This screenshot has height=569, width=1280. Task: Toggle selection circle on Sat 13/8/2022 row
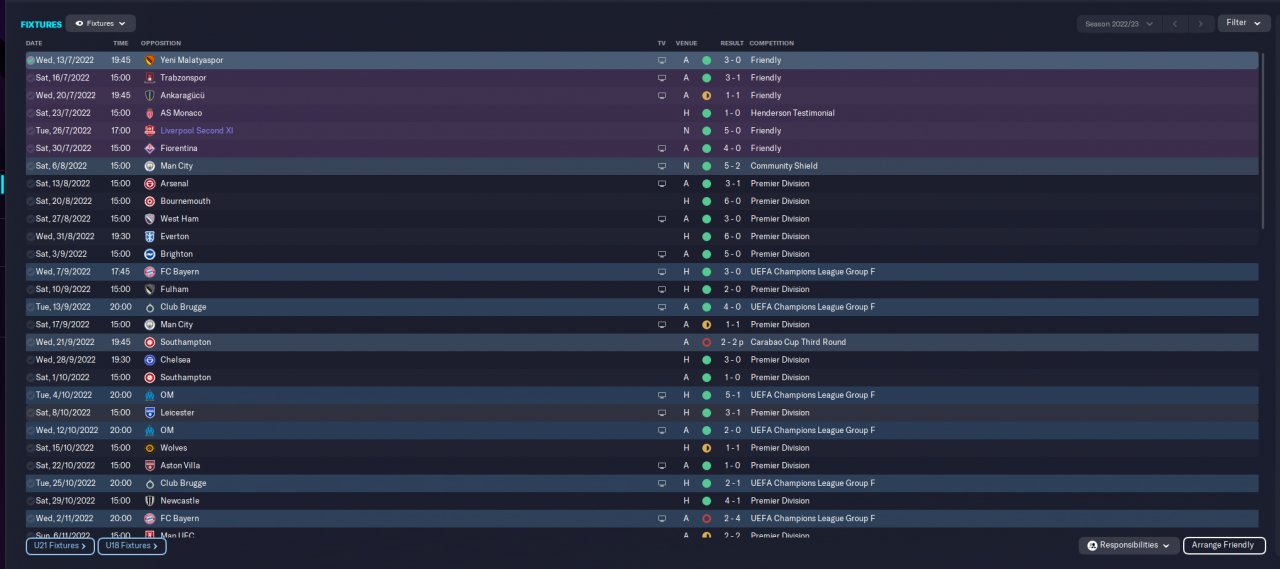[31, 184]
